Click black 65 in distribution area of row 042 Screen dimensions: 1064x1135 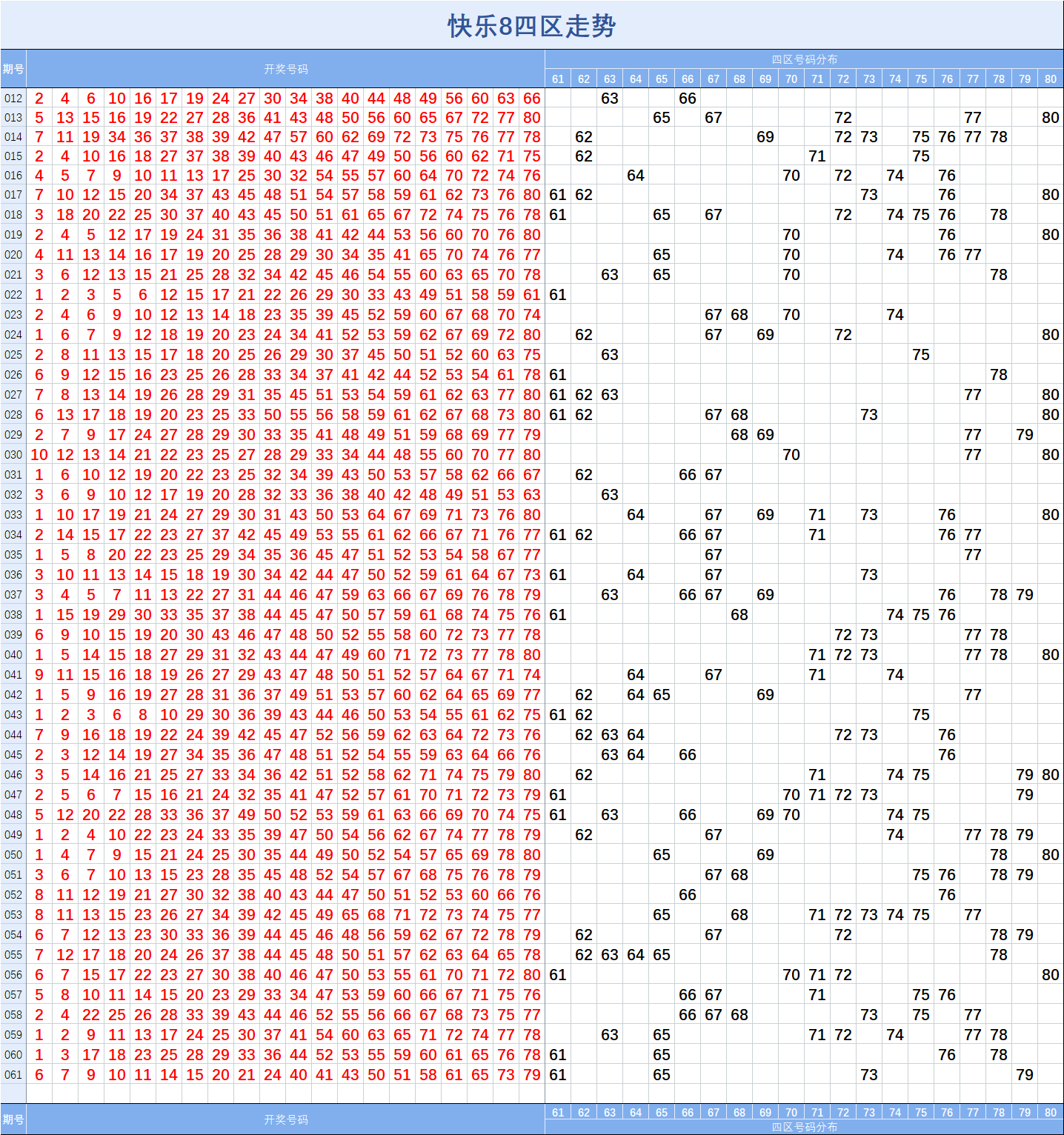(x=662, y=695)
